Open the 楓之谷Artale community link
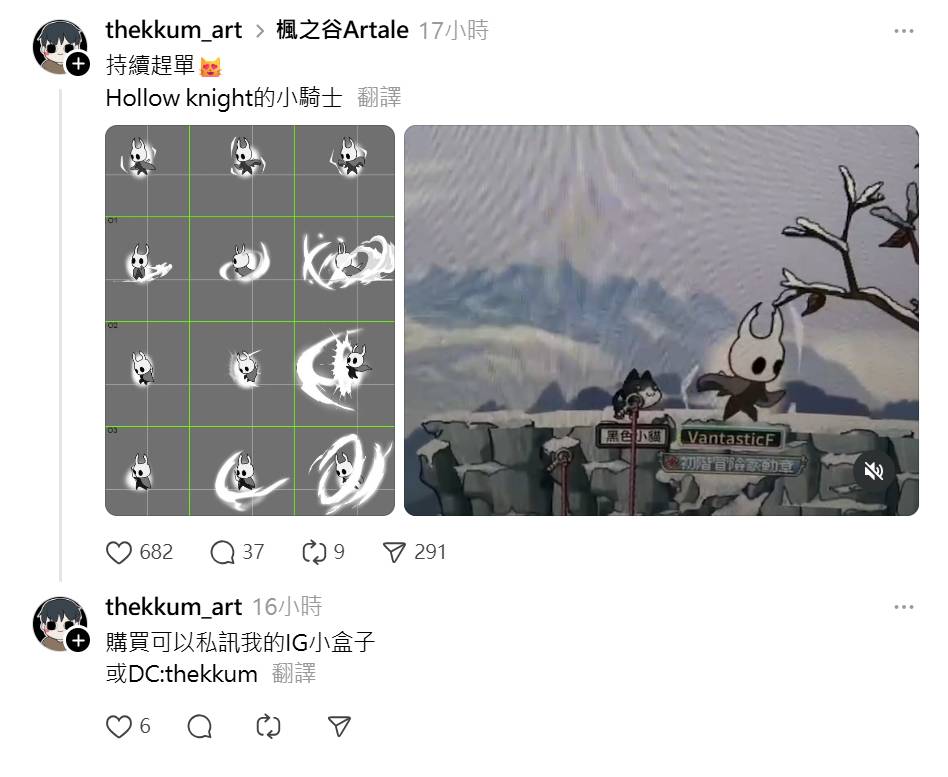Viewport: 948px width, 777px height. [x=342, y=30]
